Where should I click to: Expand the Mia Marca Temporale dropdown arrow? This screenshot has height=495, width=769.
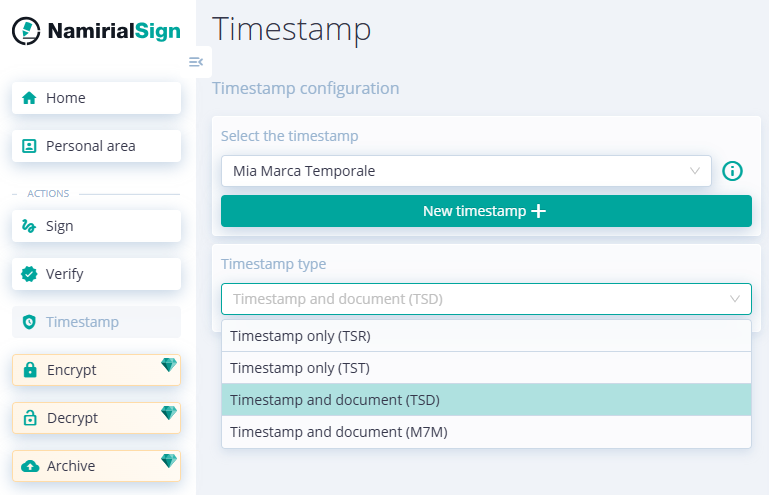pyautogui.click(x=694, y=171)
